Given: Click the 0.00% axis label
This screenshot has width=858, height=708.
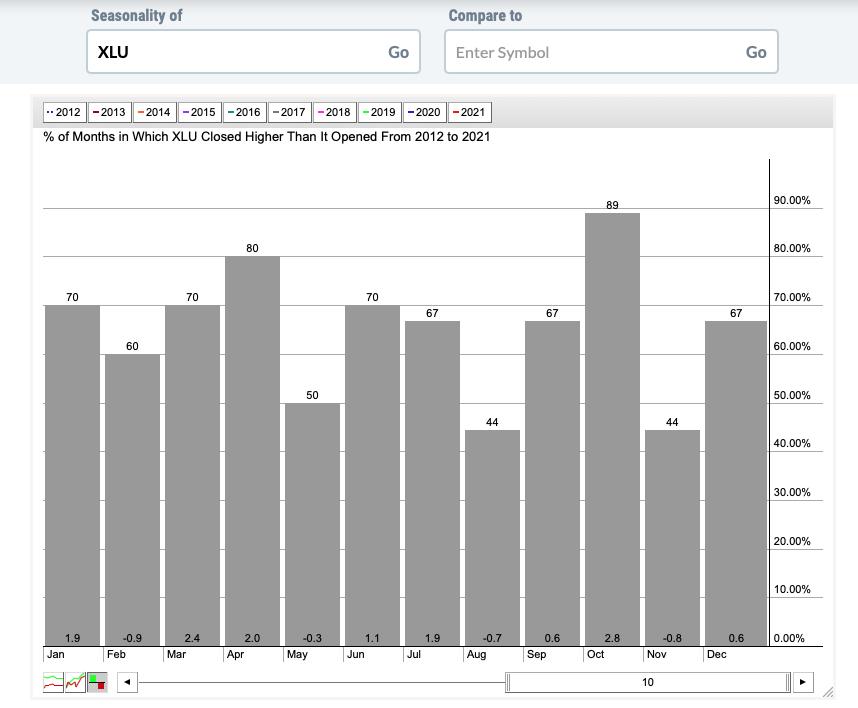Looking at the screenshot, I should (789, 638).
